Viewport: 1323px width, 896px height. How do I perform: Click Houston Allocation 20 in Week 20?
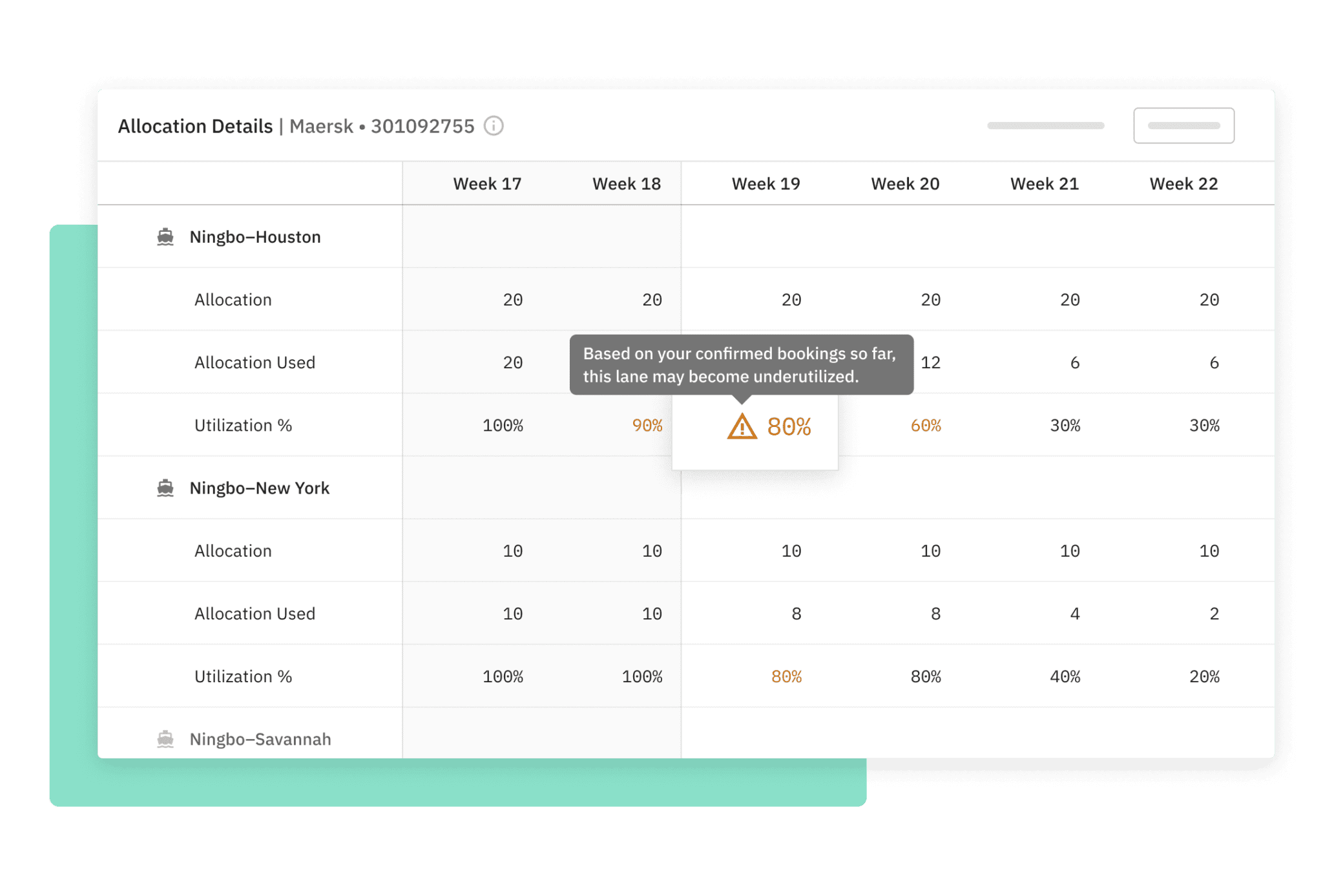coord(930,300)
